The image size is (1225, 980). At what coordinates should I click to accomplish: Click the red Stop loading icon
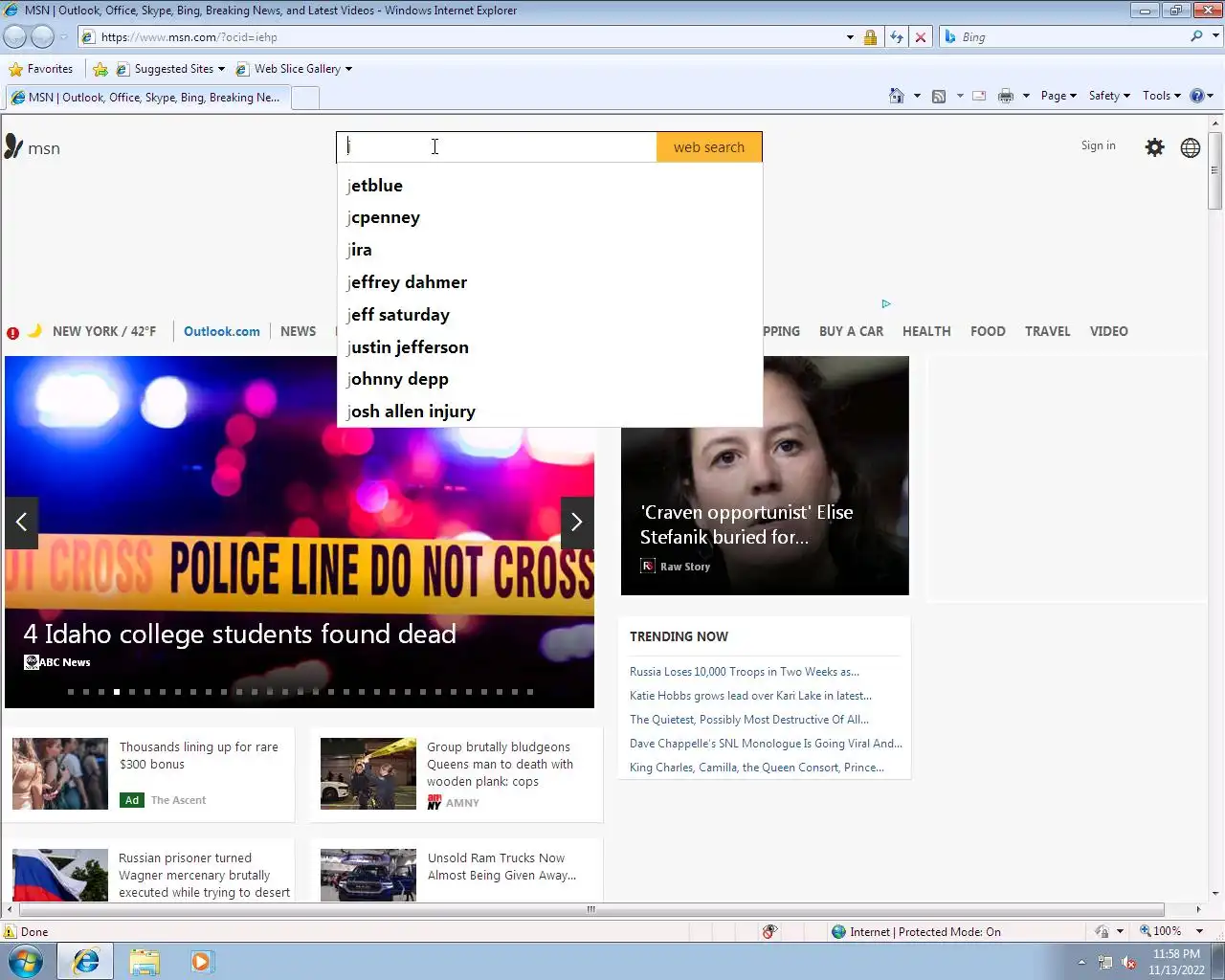(x=921, y=37)
